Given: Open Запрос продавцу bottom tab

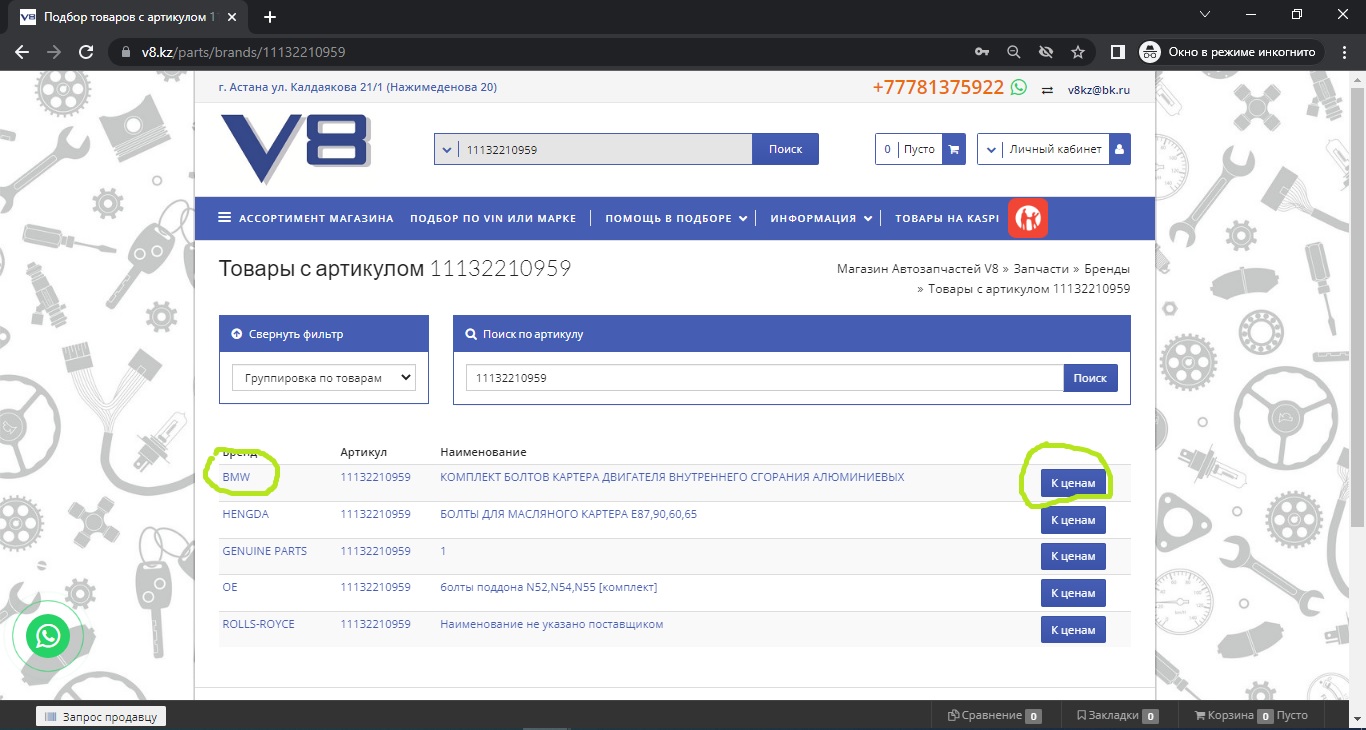Looking at the screenshot, I should [x=101, y=716].
